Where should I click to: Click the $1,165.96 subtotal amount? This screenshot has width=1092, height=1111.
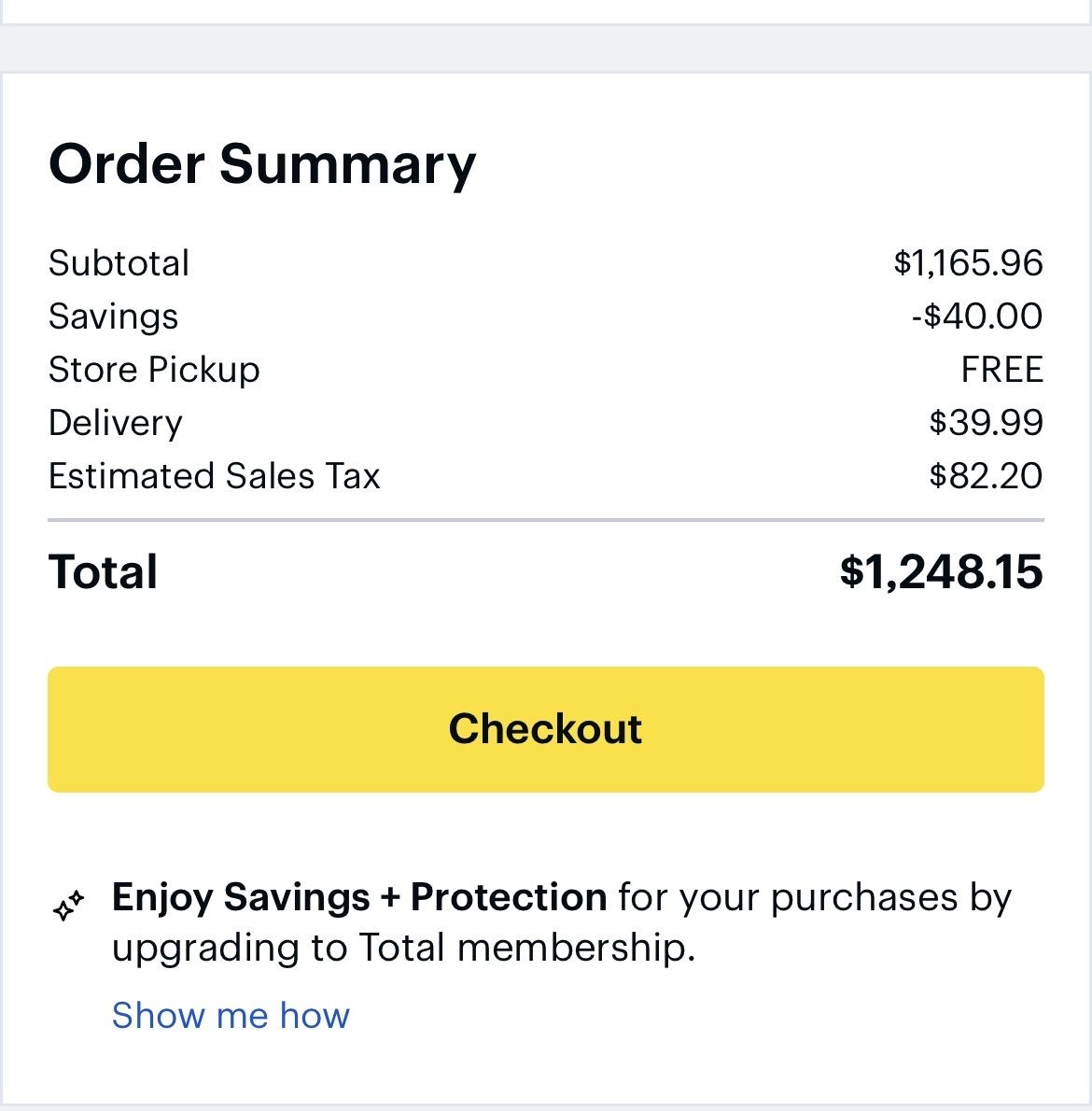pos(967,263)
